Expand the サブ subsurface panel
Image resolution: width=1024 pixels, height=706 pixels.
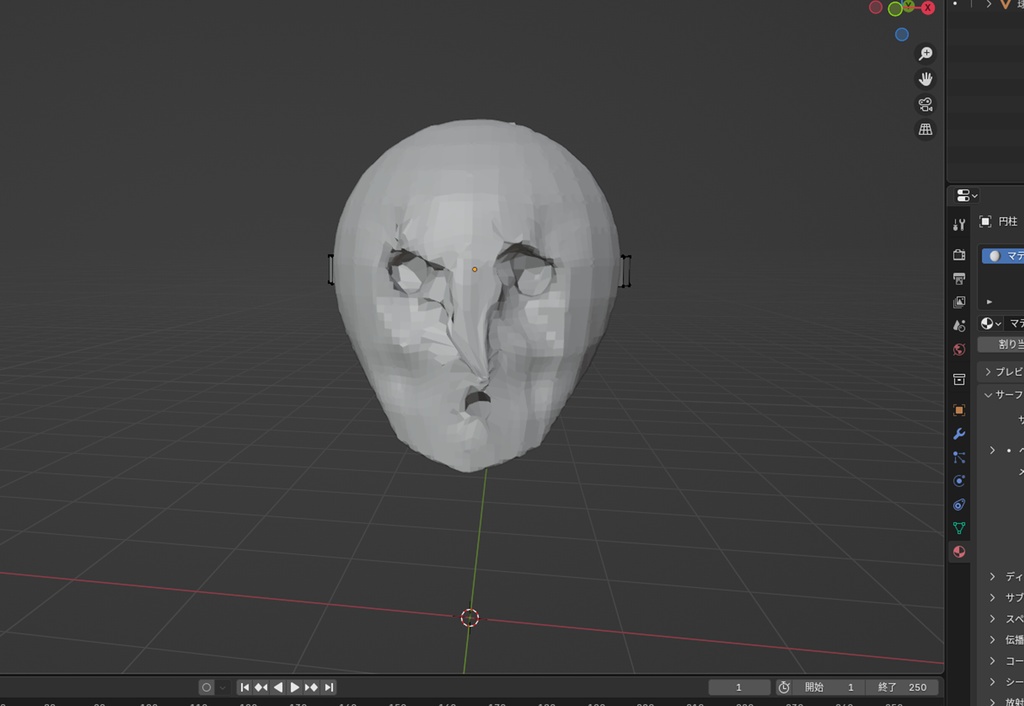[x=993, y=597]
